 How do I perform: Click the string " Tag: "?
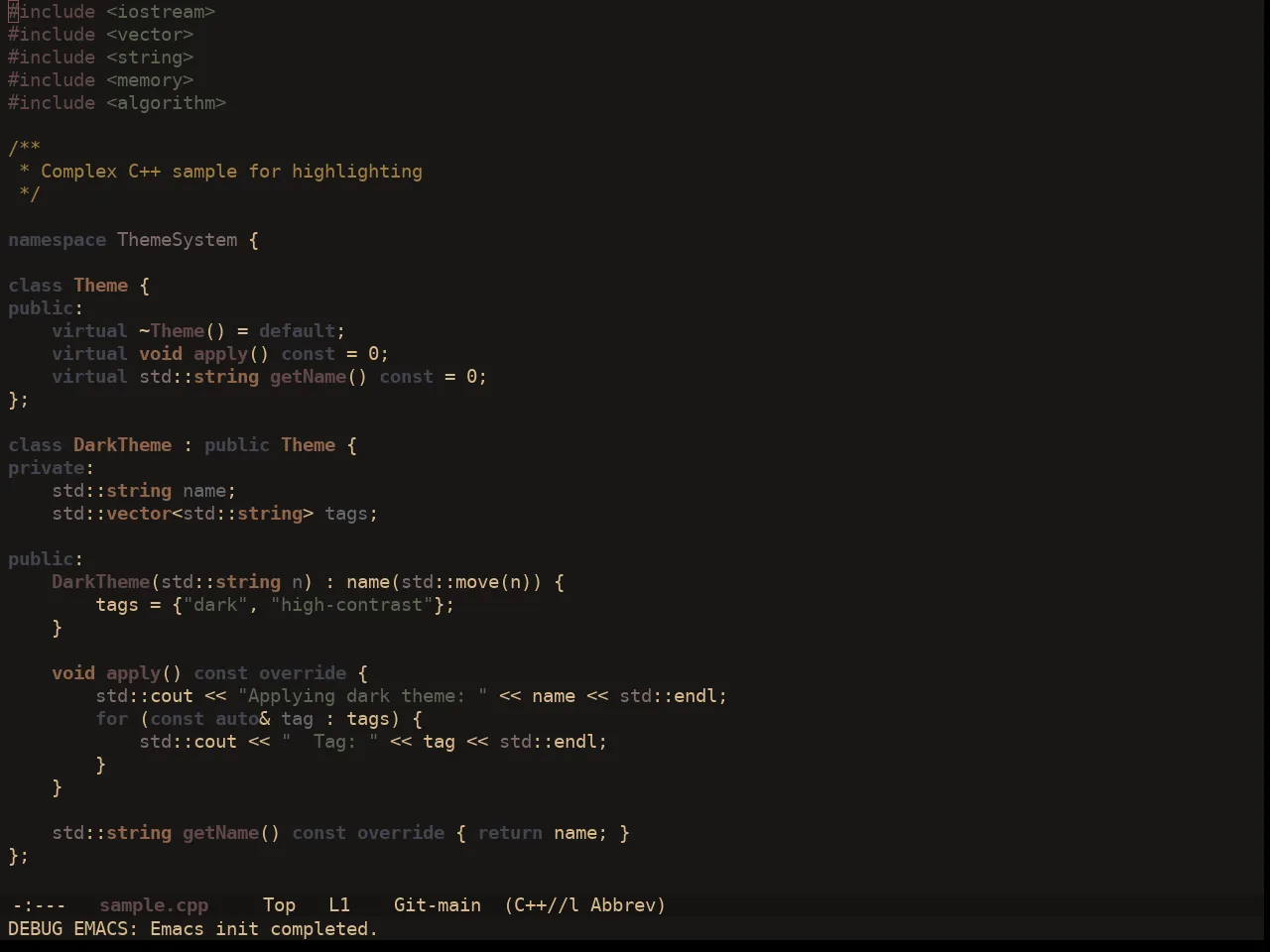330,742
